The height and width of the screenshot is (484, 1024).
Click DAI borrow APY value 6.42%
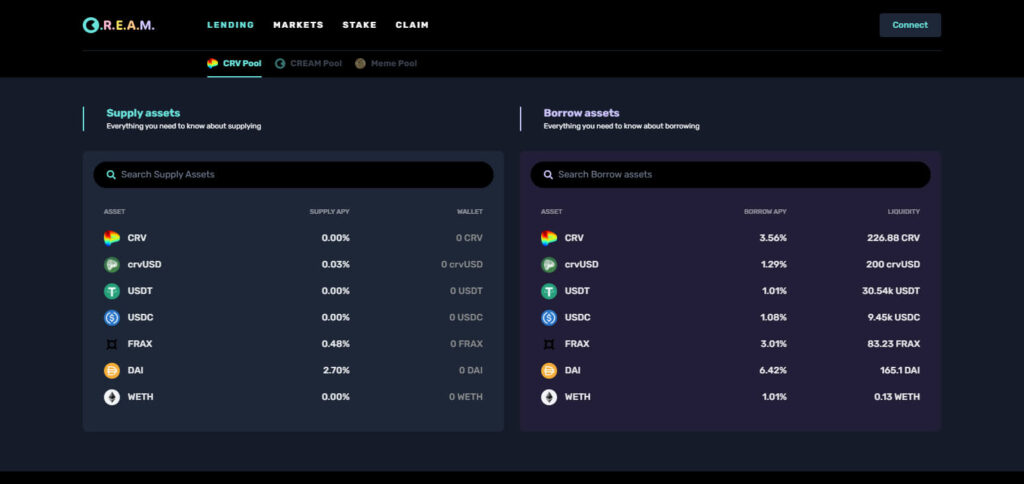(x=773, y=370)
